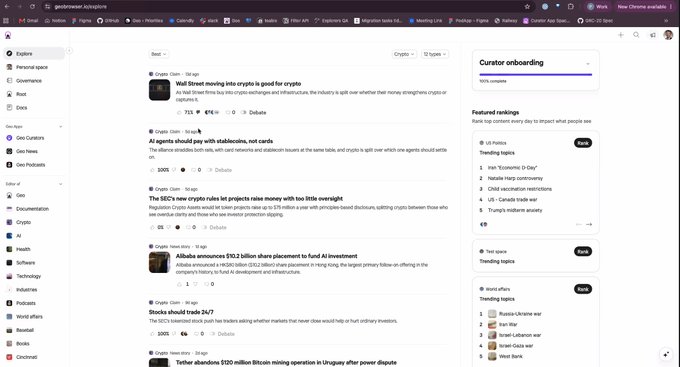Click Rank button on Test space card
Image resolution: width=680 pixels, height=367 pixels.
583,251
